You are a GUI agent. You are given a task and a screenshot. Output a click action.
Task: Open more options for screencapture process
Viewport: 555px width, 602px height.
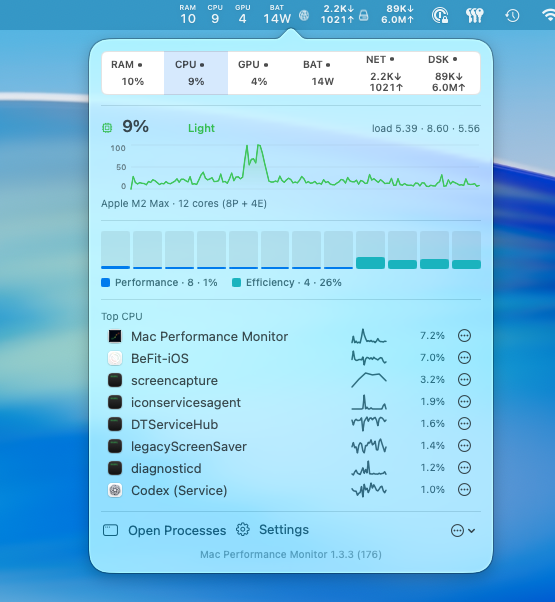[x=464, y=380]
